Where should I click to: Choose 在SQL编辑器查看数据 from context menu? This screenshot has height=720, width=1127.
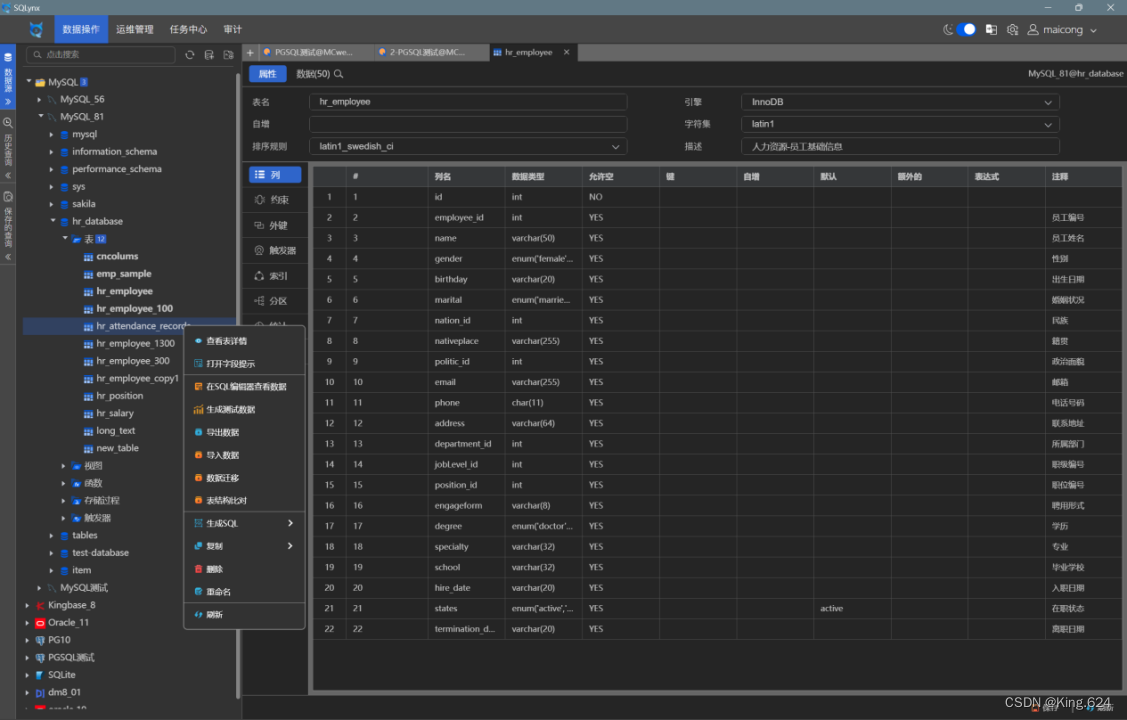(244, 387)
